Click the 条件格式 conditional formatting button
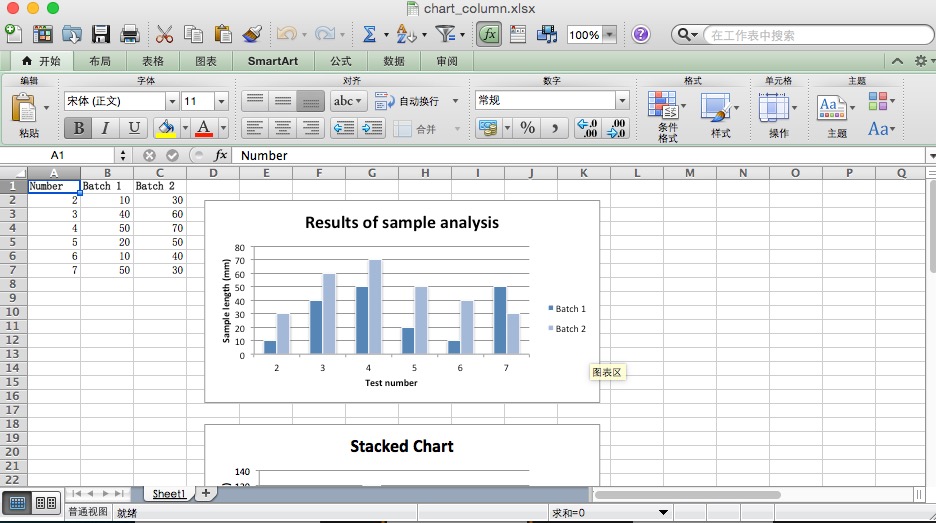The image size is (936, 523). [x=666, y=116]
